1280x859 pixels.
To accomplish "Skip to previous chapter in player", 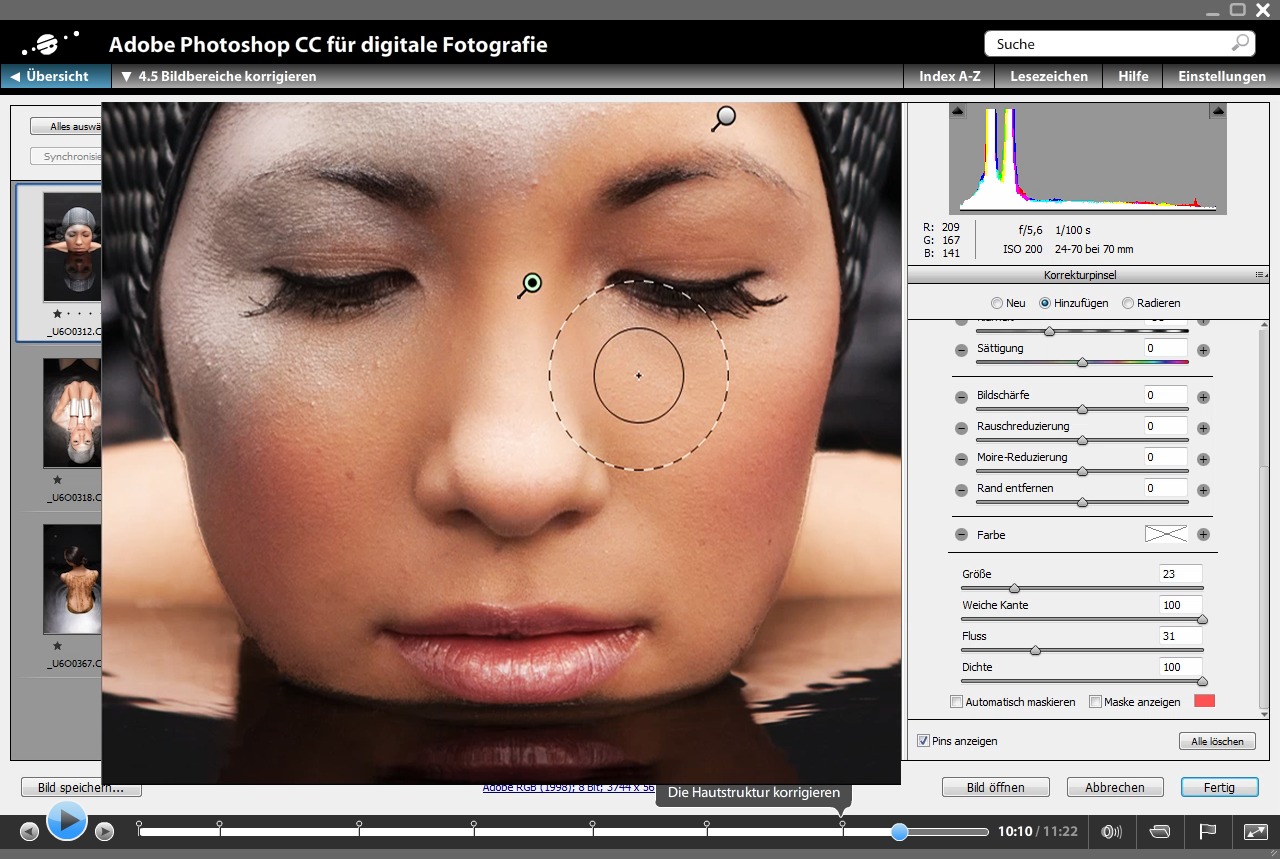I will [29, 831].
